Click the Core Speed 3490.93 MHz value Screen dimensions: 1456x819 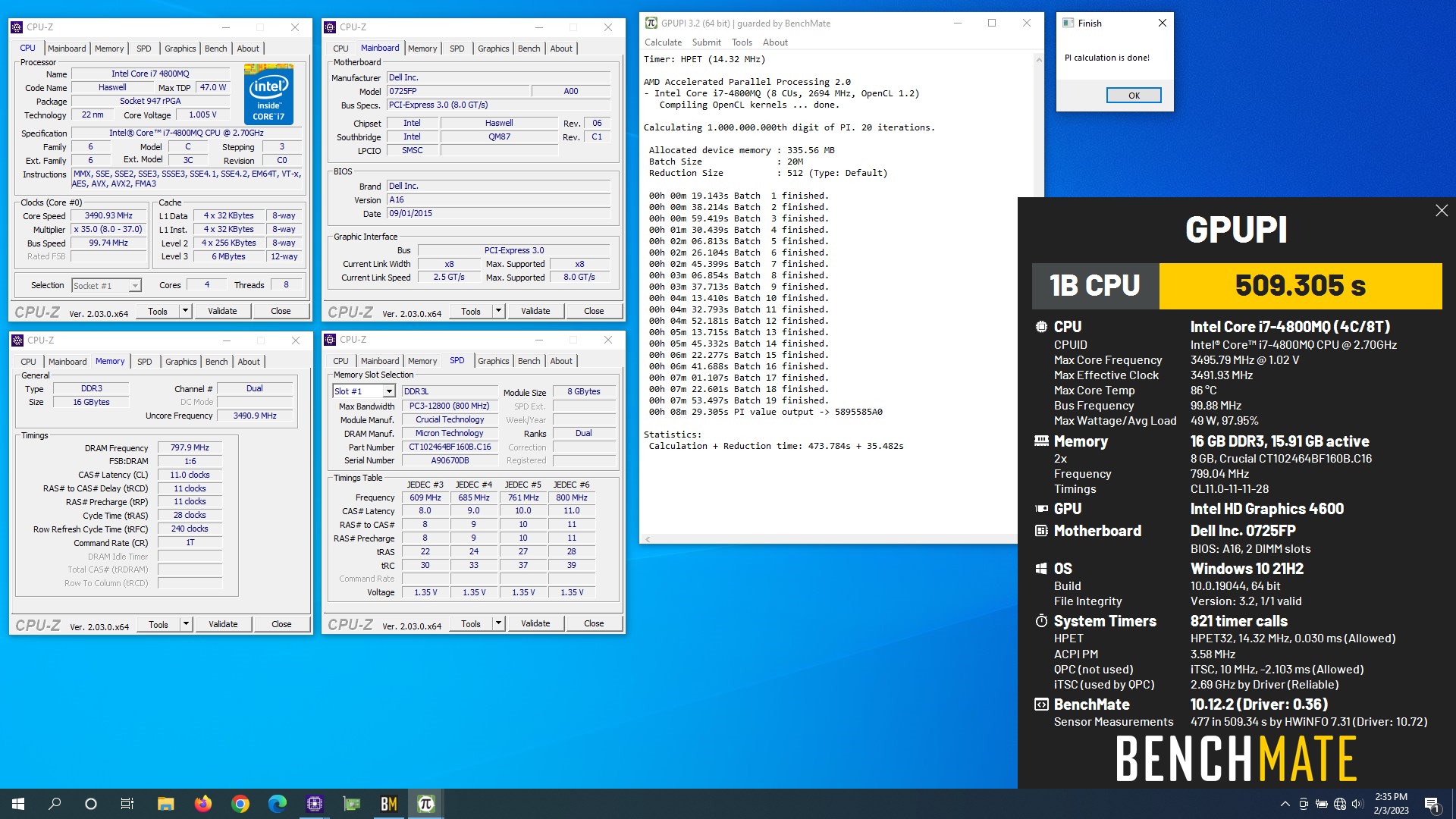click(108, 215)
